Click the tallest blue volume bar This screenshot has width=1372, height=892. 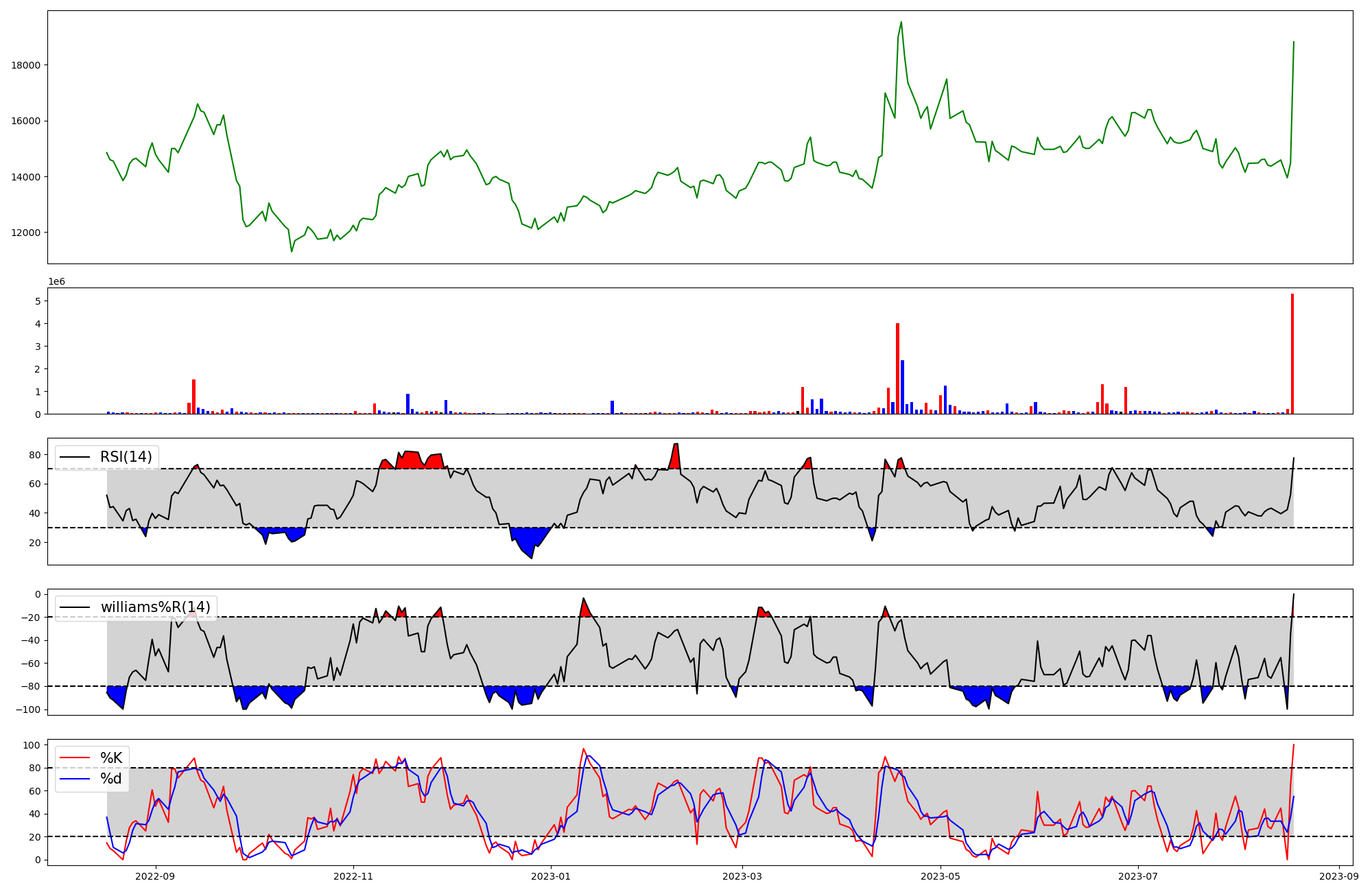(902, 387)
